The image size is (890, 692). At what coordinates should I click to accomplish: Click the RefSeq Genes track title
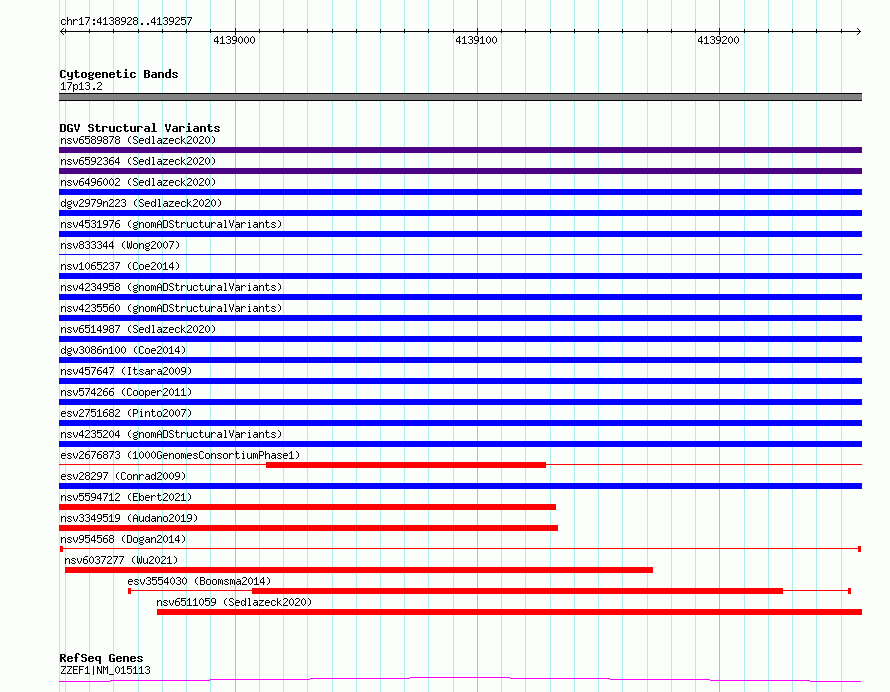pos(102,658)
